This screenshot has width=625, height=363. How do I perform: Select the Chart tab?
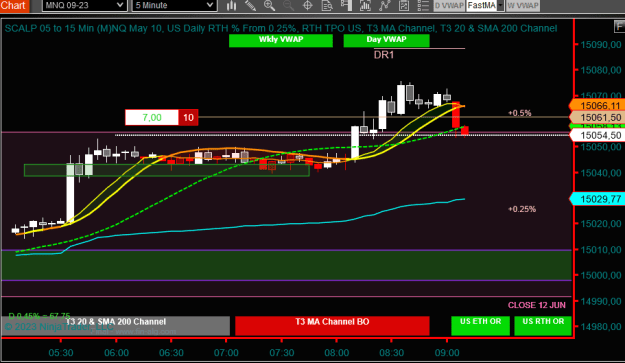[14, 6]
